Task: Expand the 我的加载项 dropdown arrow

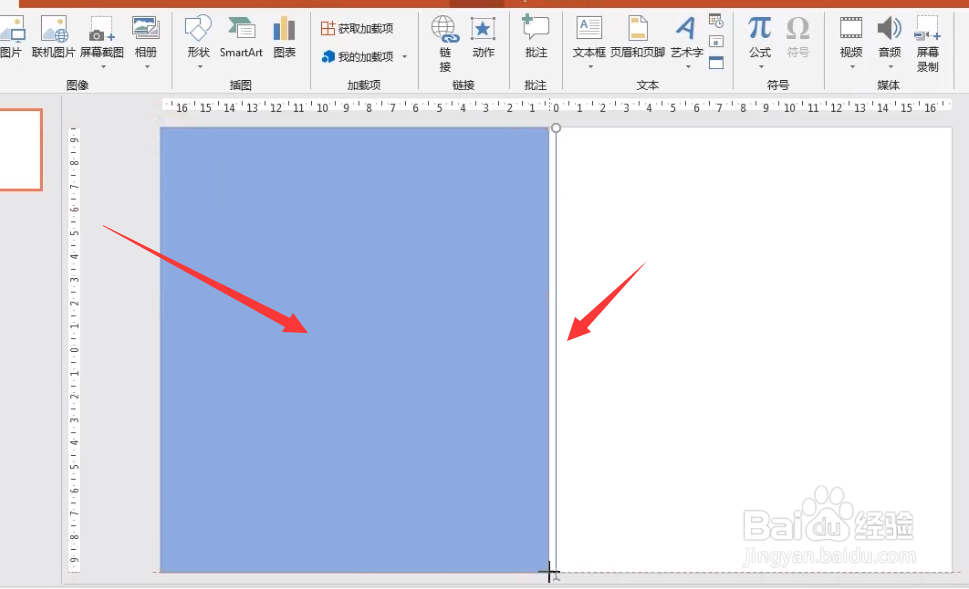Action: (405, 57)
